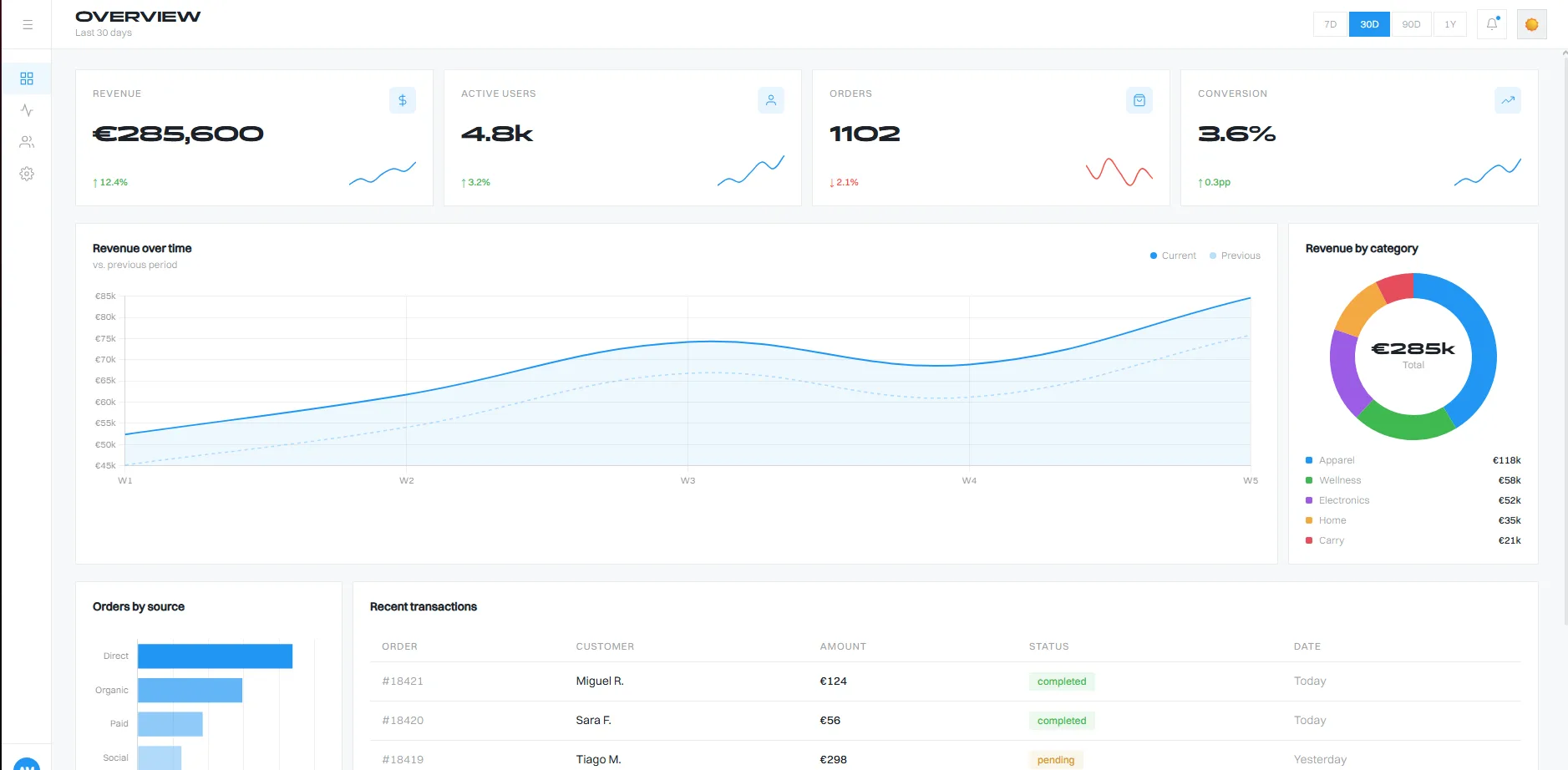Click the completed badge for order #18420

click(x=1062, y=721)
